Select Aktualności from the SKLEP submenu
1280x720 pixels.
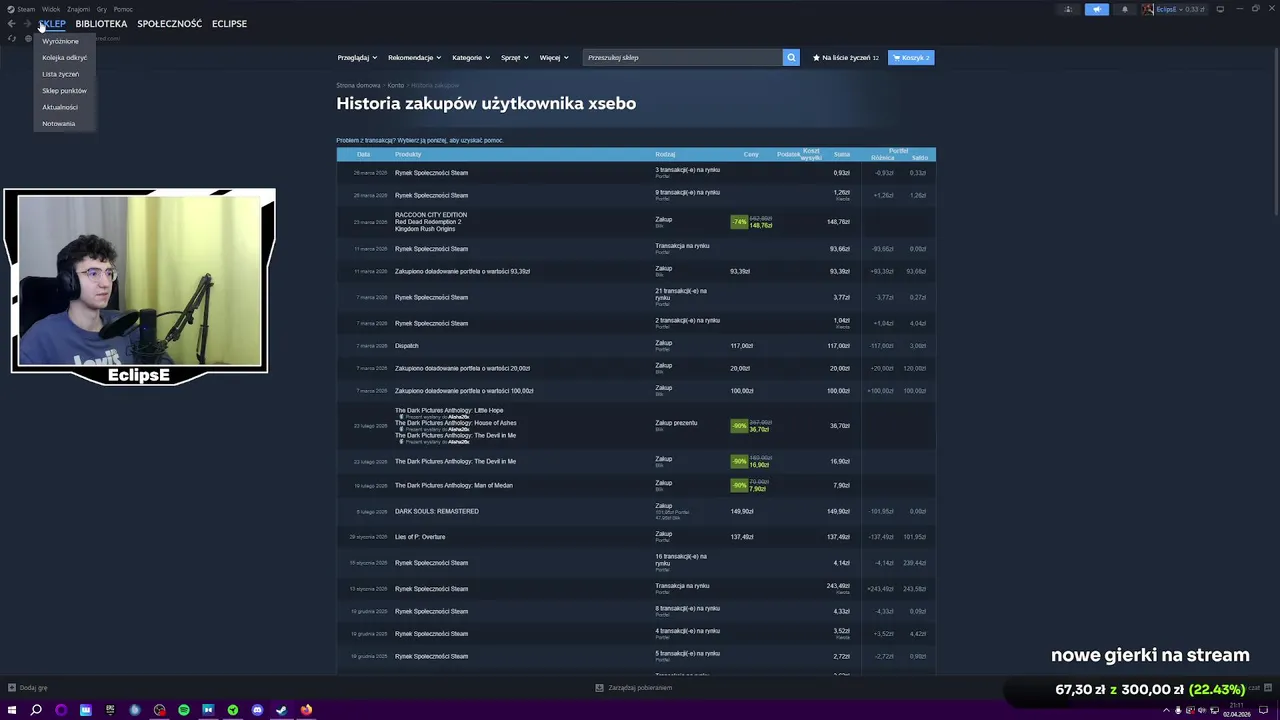pos(60,107)
